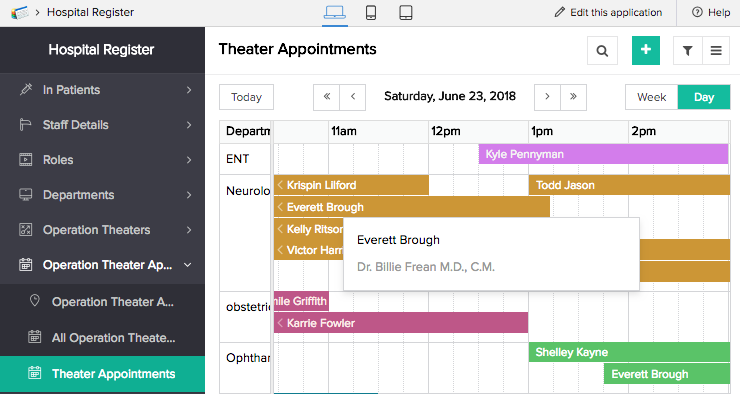Click Dr. Billie Frean text in tooltip

point(426,267)
